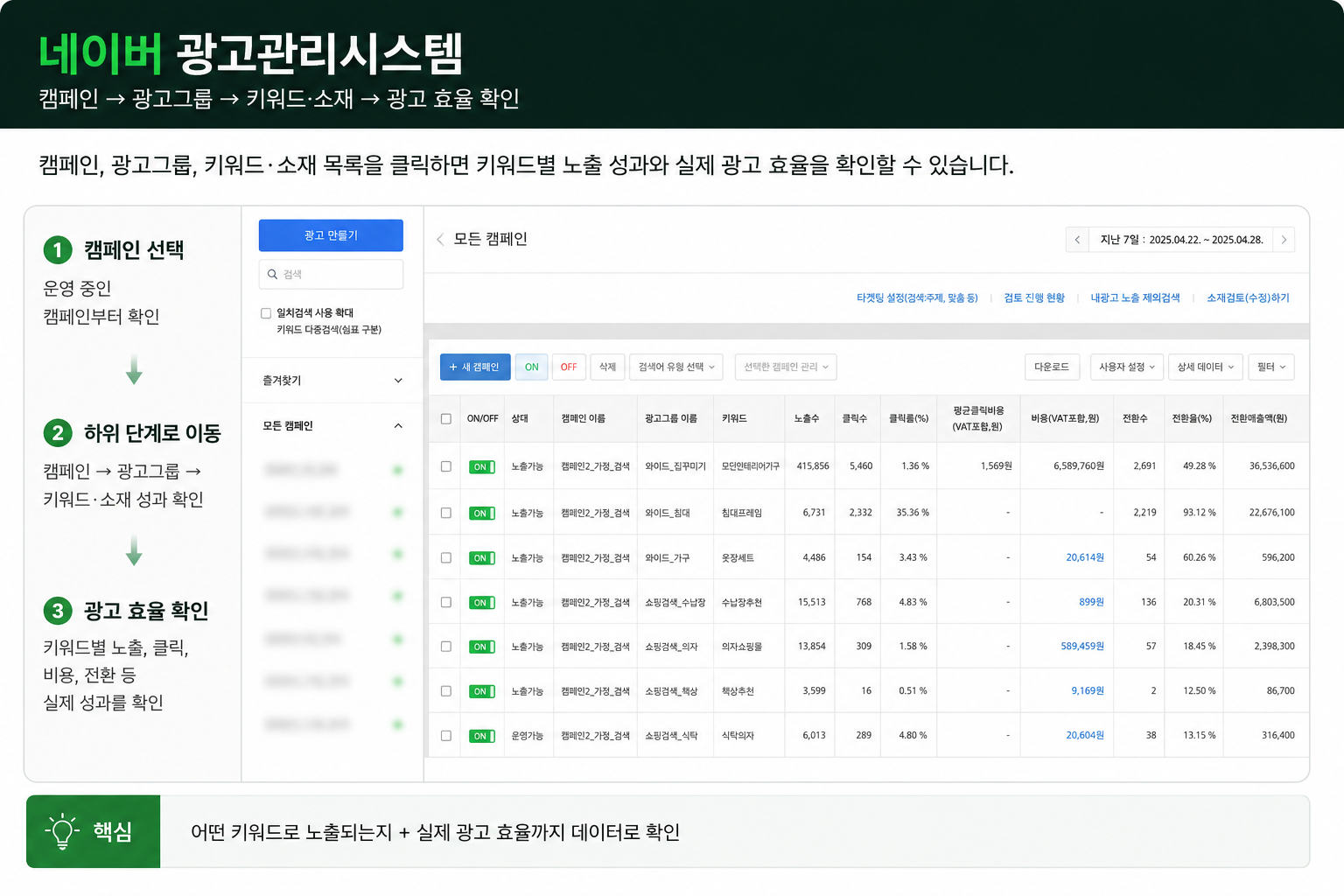Sort by 전환율(%) column header
1344x896 pixels.
point(1192,419)
